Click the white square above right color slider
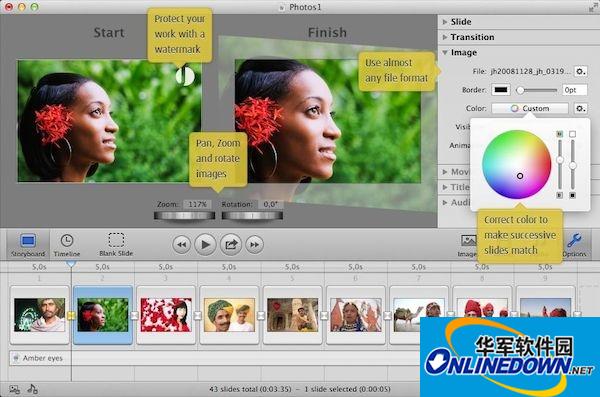 [572, 134]
